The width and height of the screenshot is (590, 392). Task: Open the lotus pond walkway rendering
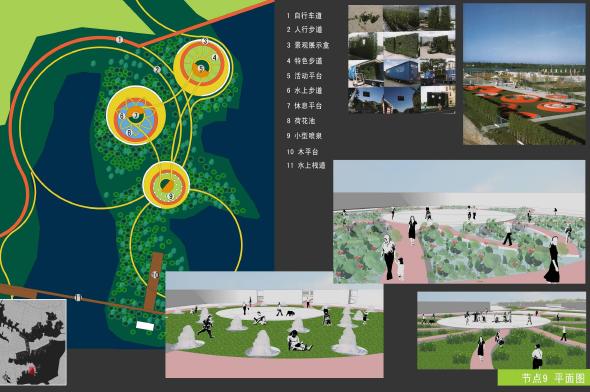click(459, 222)
